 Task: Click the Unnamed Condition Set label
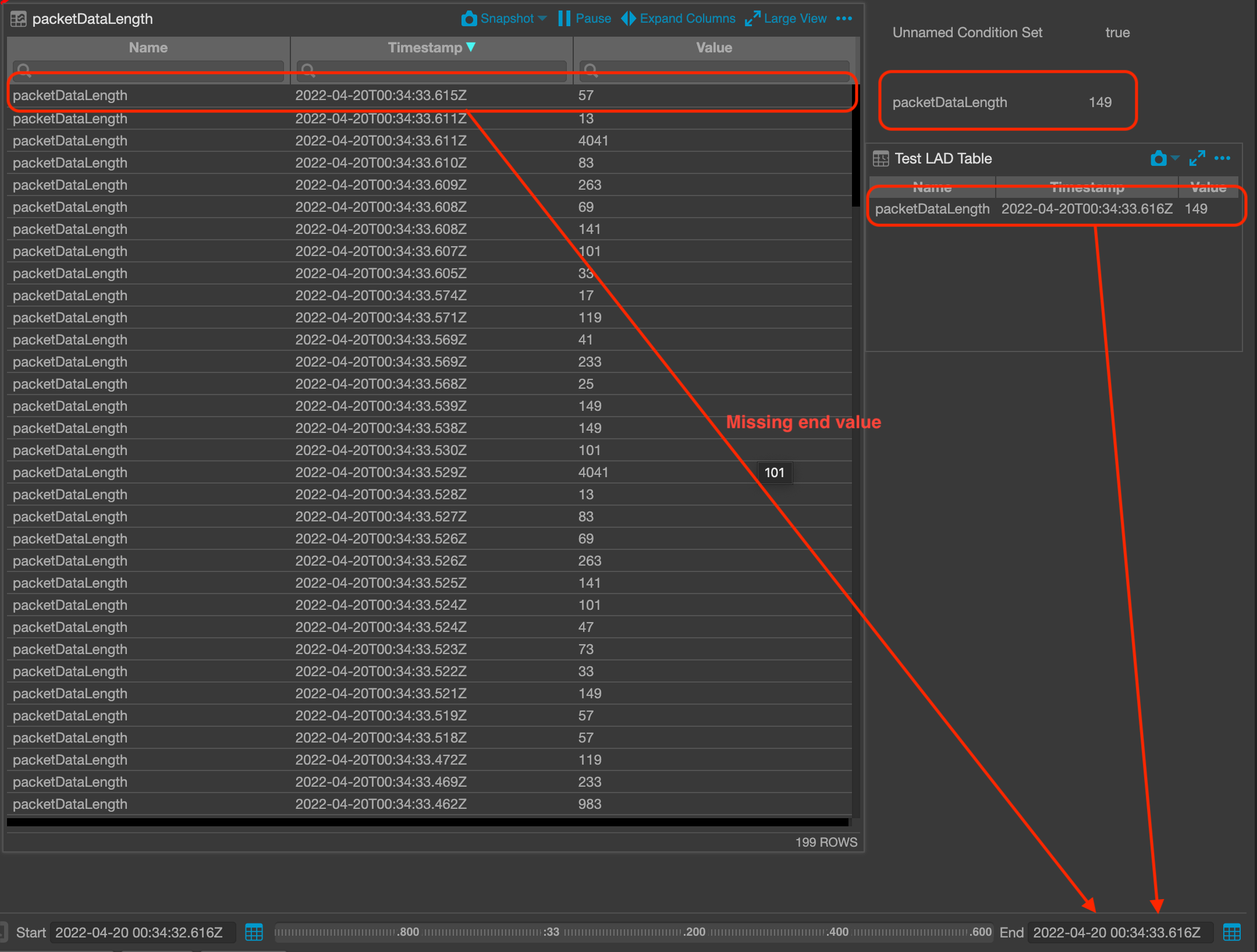click(x=967, y=32)
